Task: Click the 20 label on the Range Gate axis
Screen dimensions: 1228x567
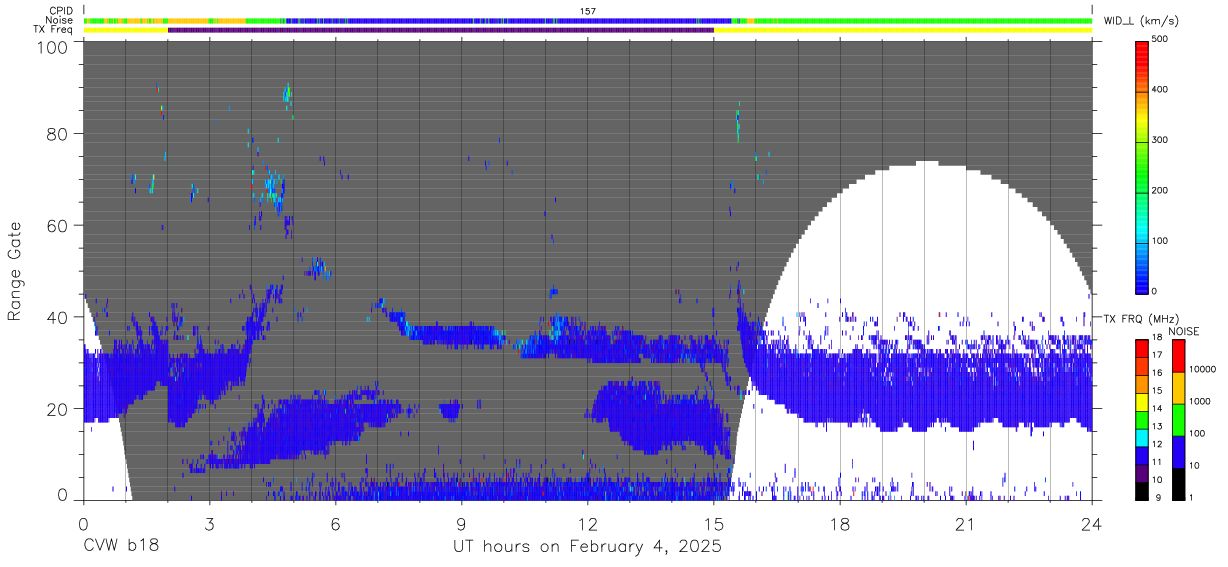Action: click(x=56, y=409)
